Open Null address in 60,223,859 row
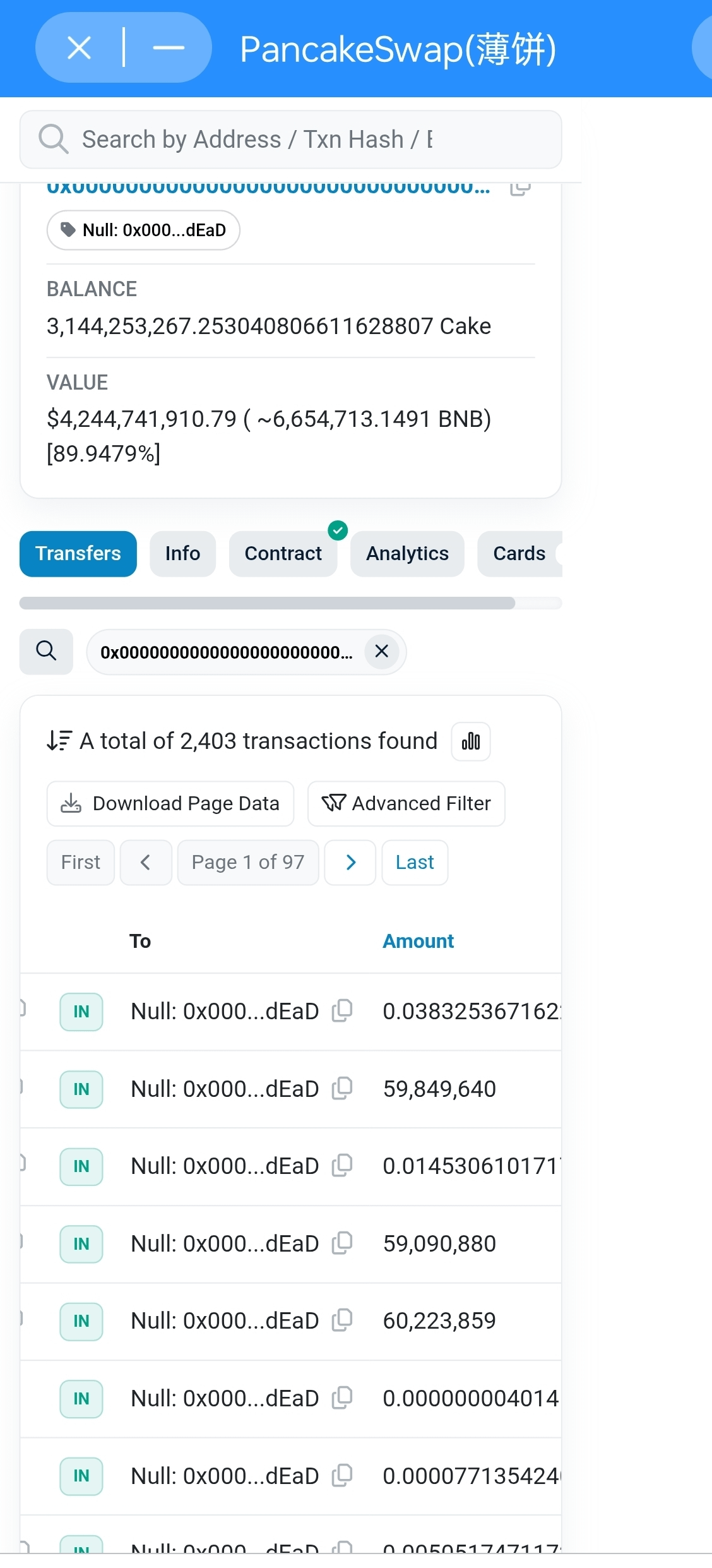712x1568 pixels. click(x=225, y=1321)
